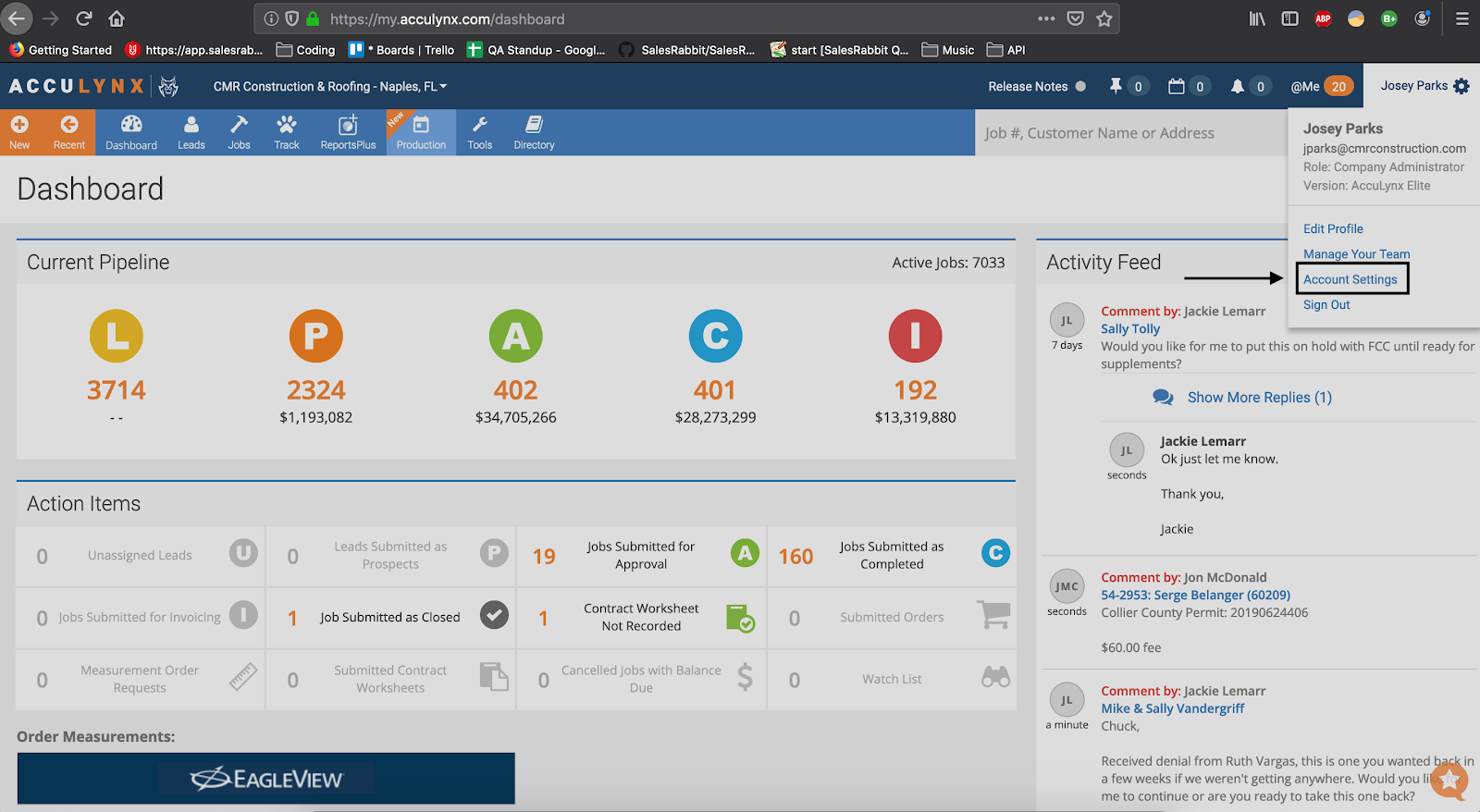1480x812 pixels.
Task: Click the browser address bar URL
Action: 447,18
